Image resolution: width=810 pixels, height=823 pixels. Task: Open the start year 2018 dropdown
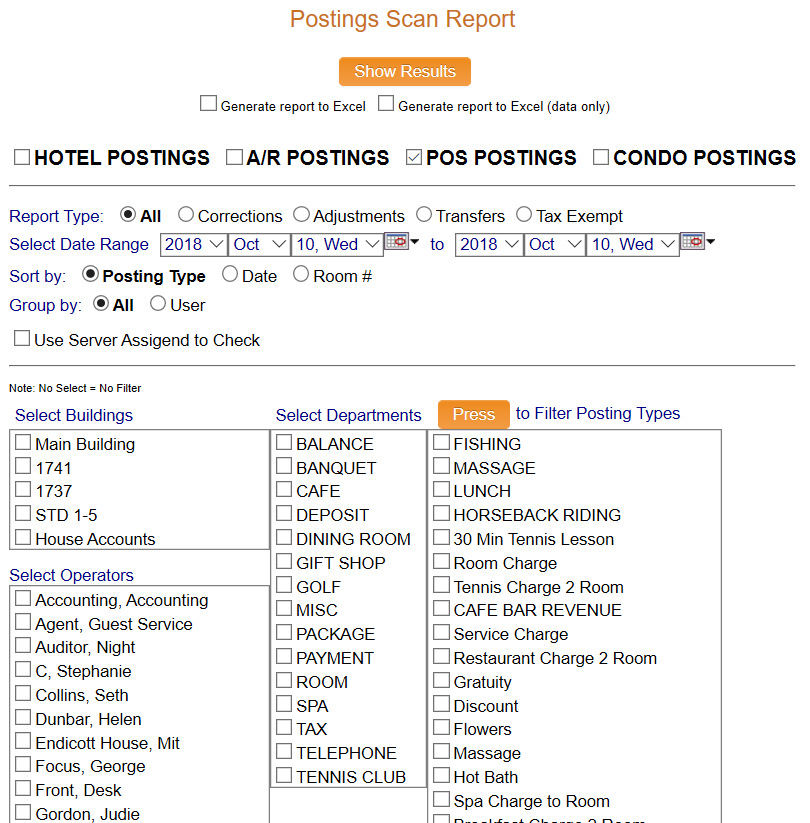[x=193, y=244]
